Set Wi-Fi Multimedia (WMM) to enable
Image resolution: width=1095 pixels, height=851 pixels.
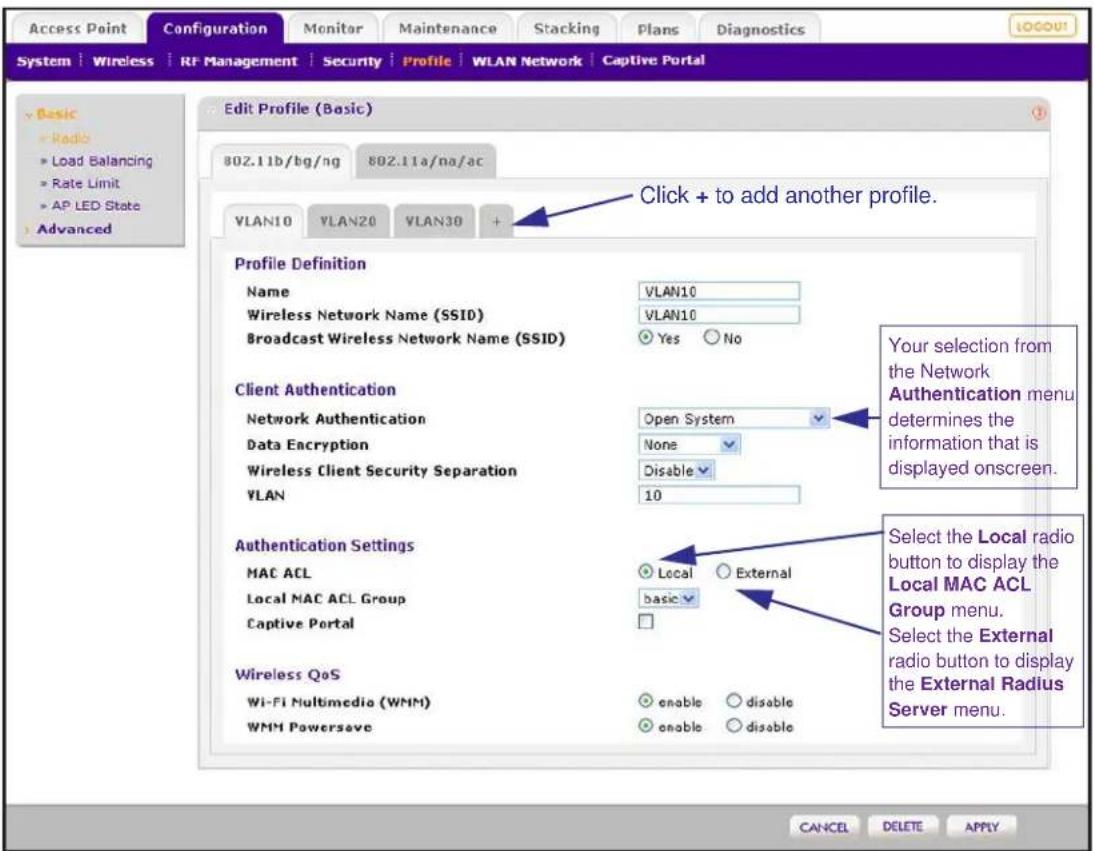pyautogui.click(x=646, y=700)
